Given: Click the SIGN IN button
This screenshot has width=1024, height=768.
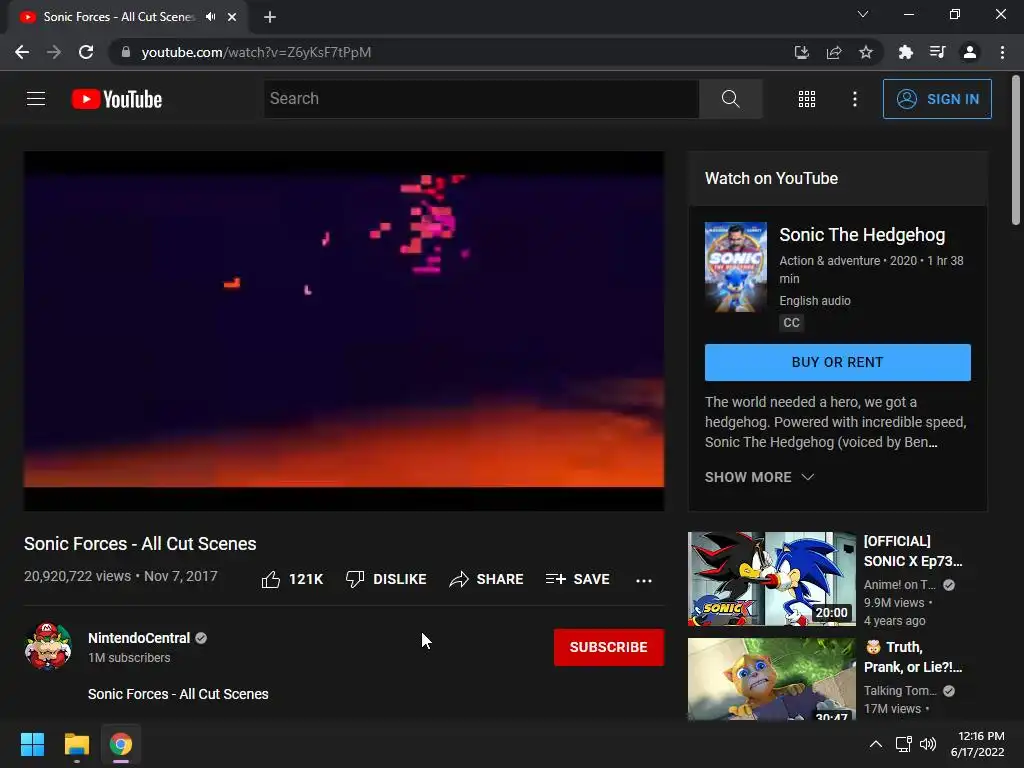Looking at the screenshot, I should [x=937, y=99].
